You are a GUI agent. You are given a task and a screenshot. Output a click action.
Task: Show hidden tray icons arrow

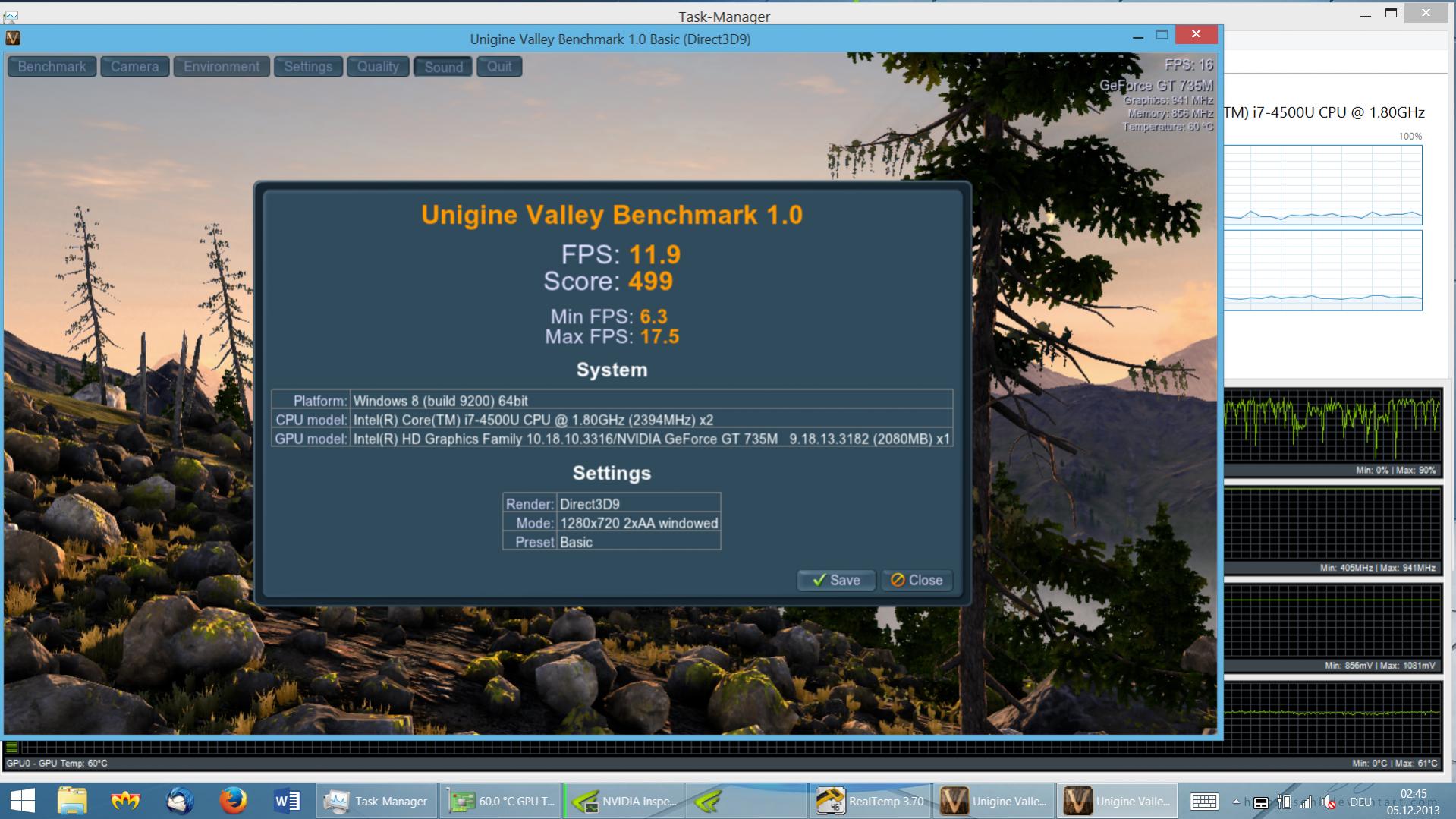tap(1237, 802)
